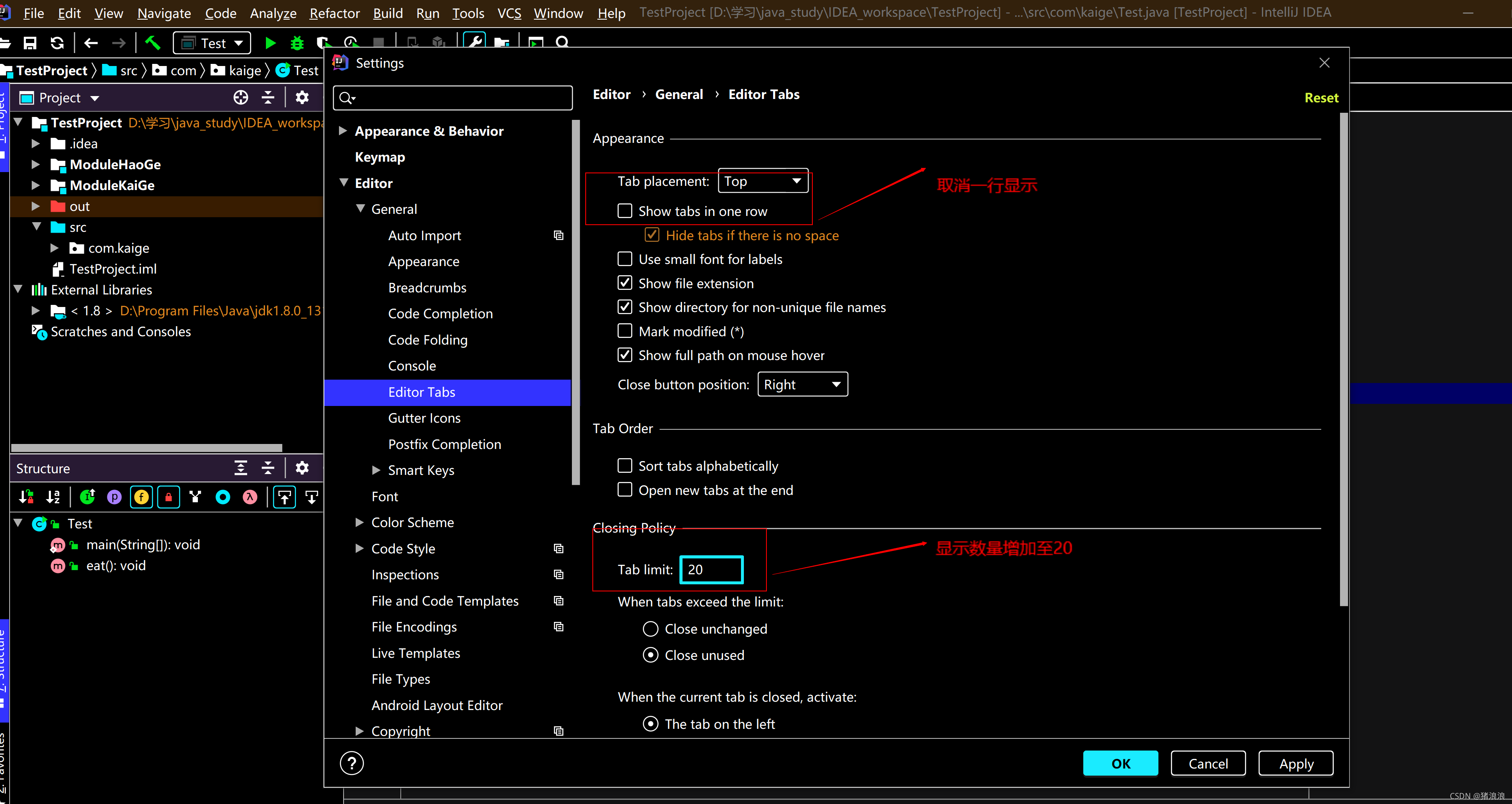Toggle Autoscroll to Source in Structure

pos(285,497)
